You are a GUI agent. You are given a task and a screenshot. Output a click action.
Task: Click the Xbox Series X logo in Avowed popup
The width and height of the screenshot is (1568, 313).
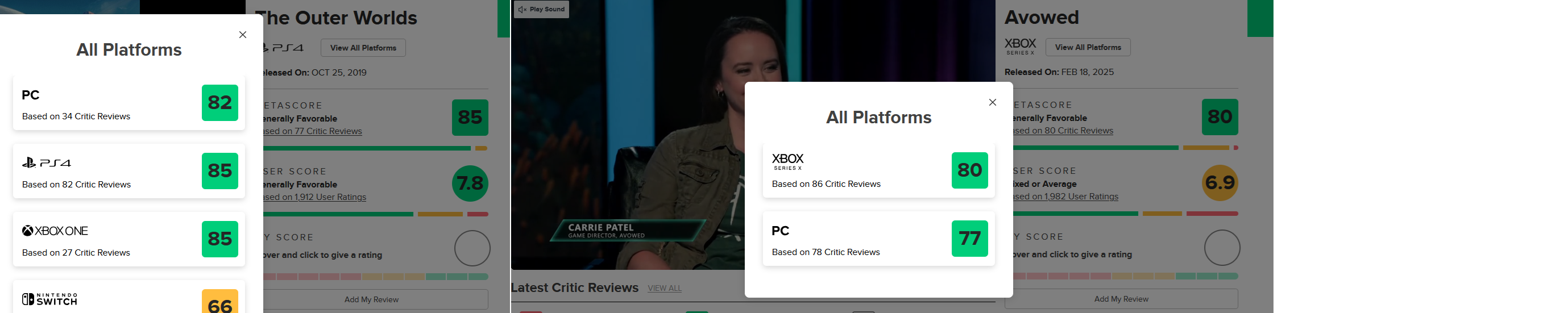[787, 162]
